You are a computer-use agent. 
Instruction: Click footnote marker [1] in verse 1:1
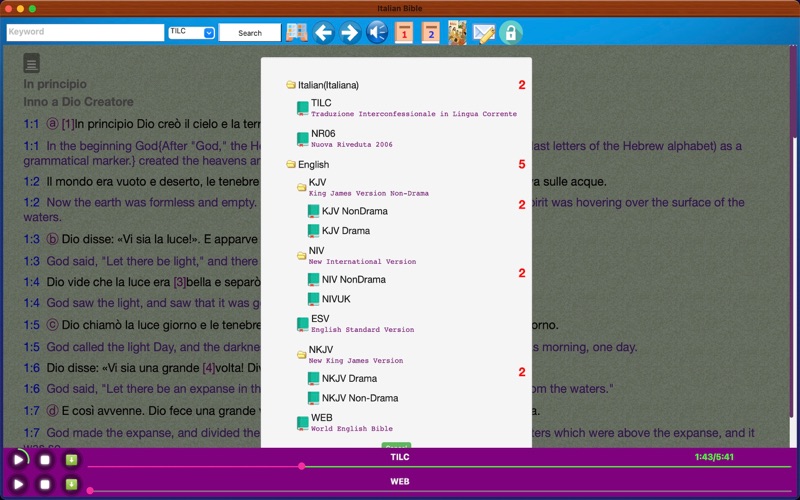[68, 124]
